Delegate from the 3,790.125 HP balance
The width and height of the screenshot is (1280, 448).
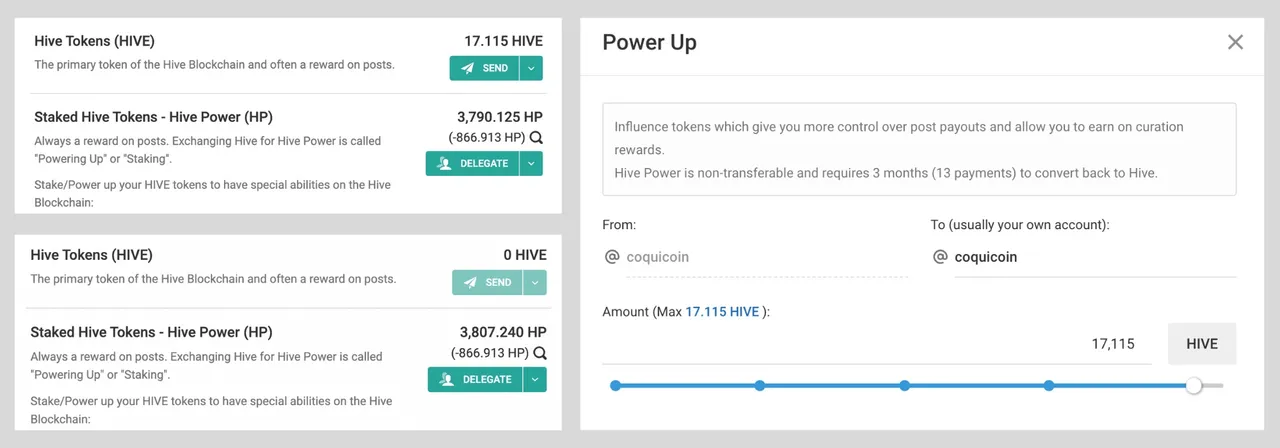coord(473,163)
